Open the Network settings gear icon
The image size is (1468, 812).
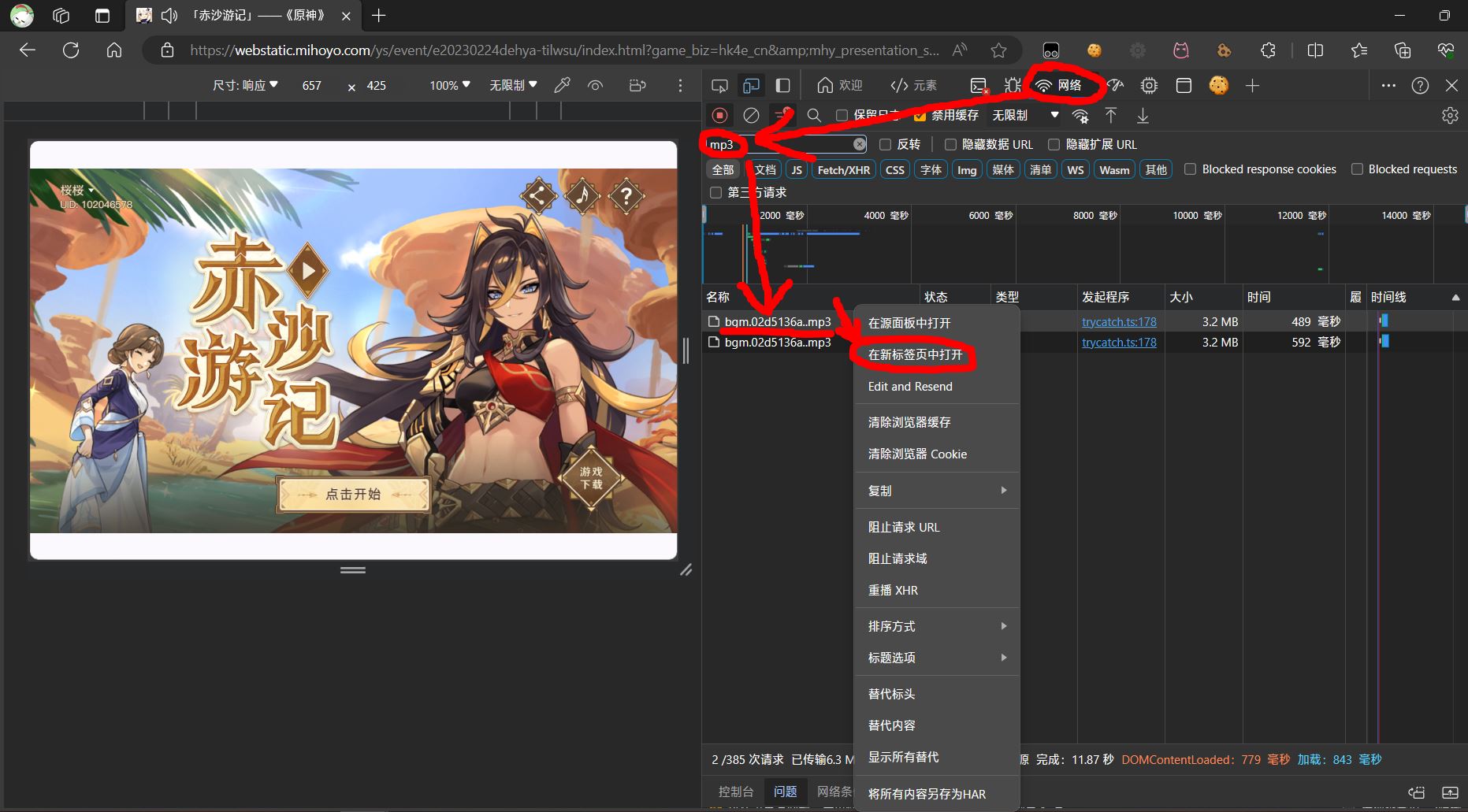tap(1450, 116)
